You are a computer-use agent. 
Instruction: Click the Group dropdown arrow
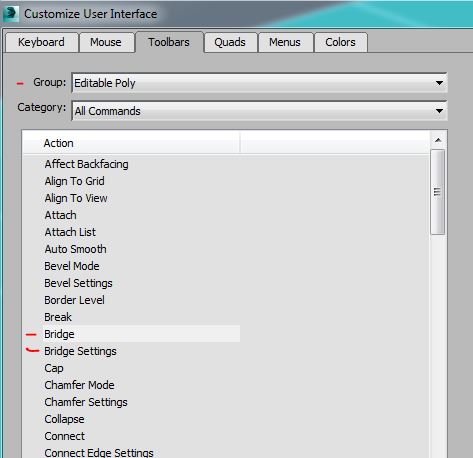439,83
